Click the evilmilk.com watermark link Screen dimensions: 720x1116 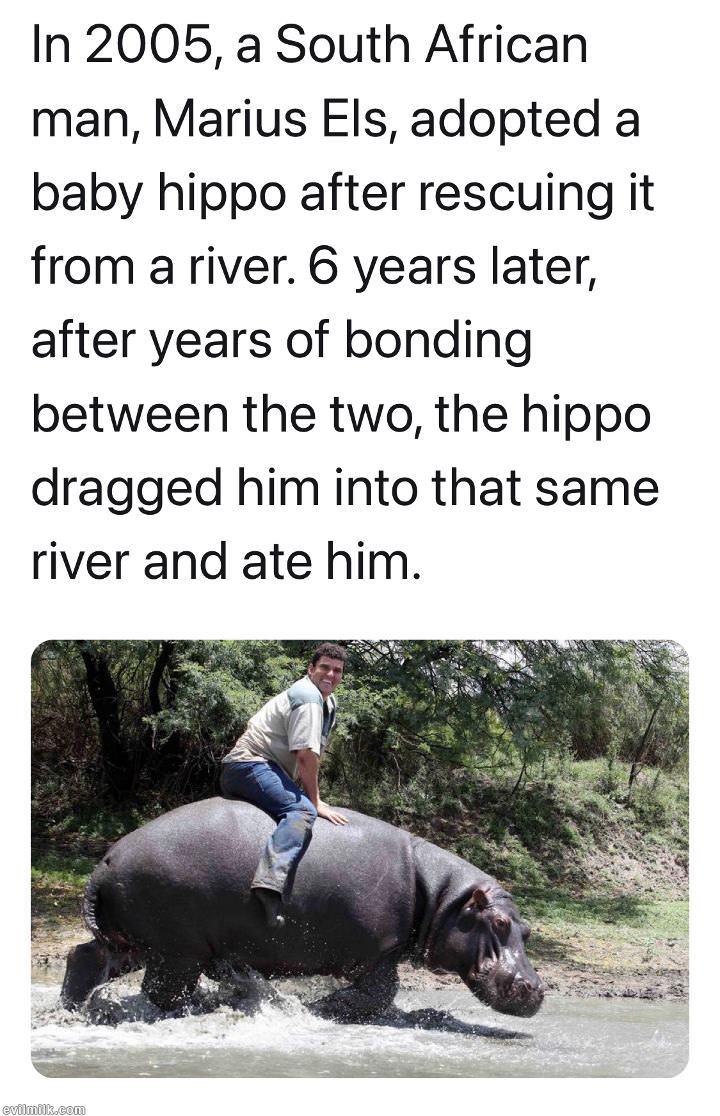click(x=43, y=1109)
